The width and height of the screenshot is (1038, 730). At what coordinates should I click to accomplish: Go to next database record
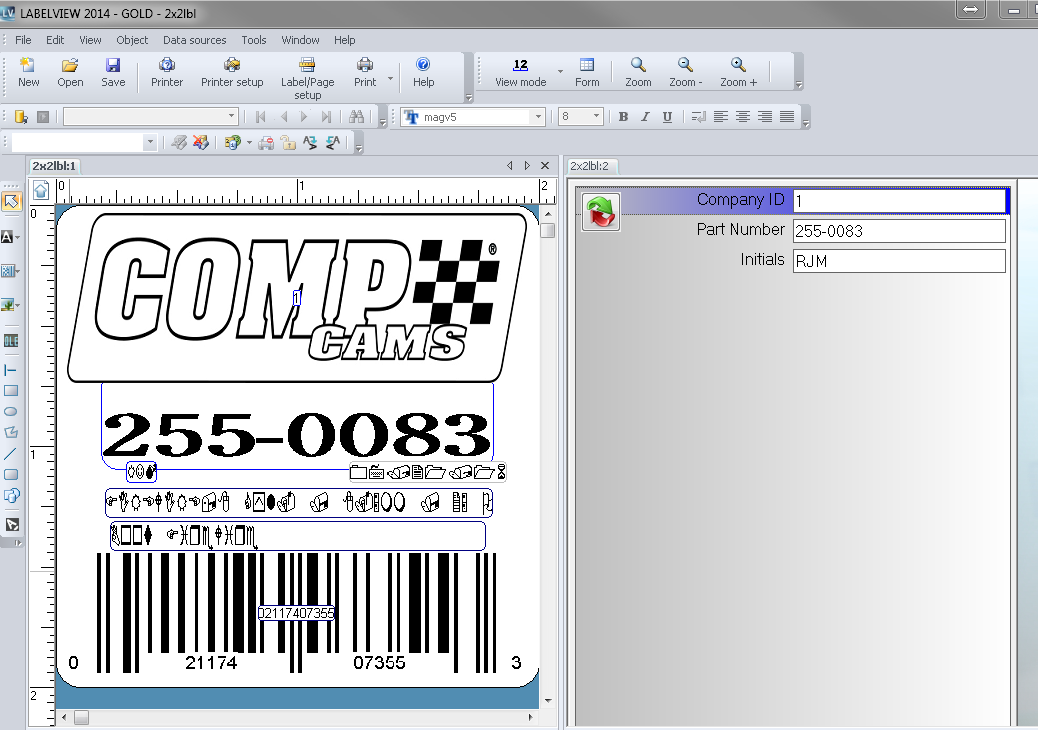304,117
